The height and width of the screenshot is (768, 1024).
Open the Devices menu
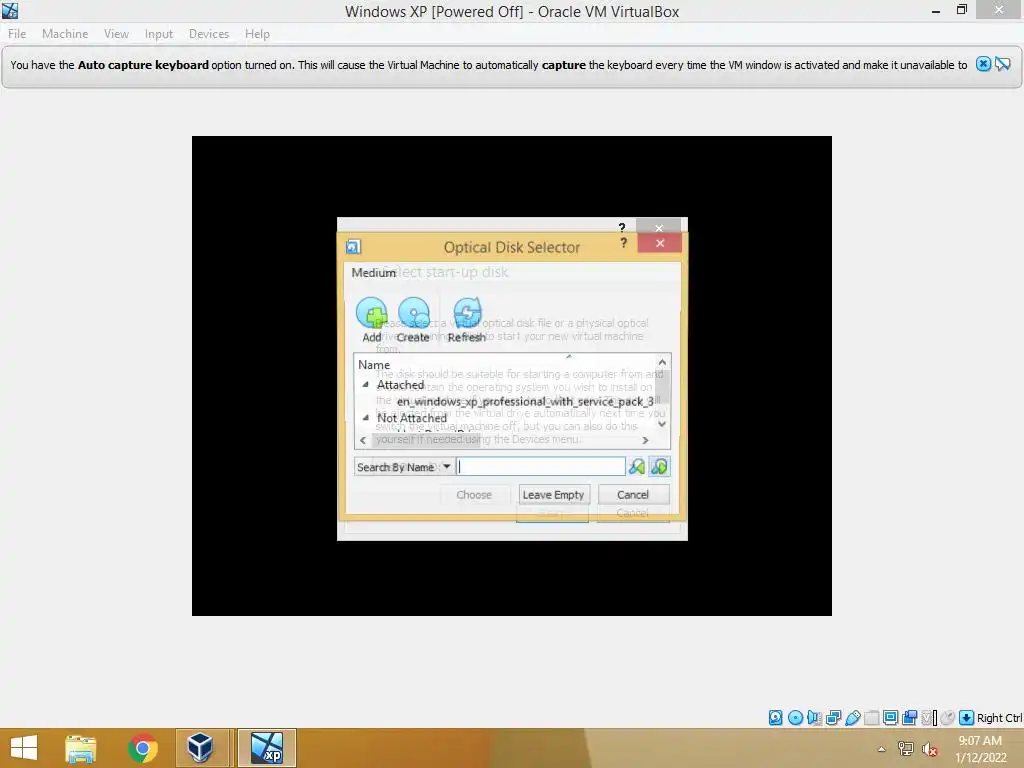coord(209,34)
